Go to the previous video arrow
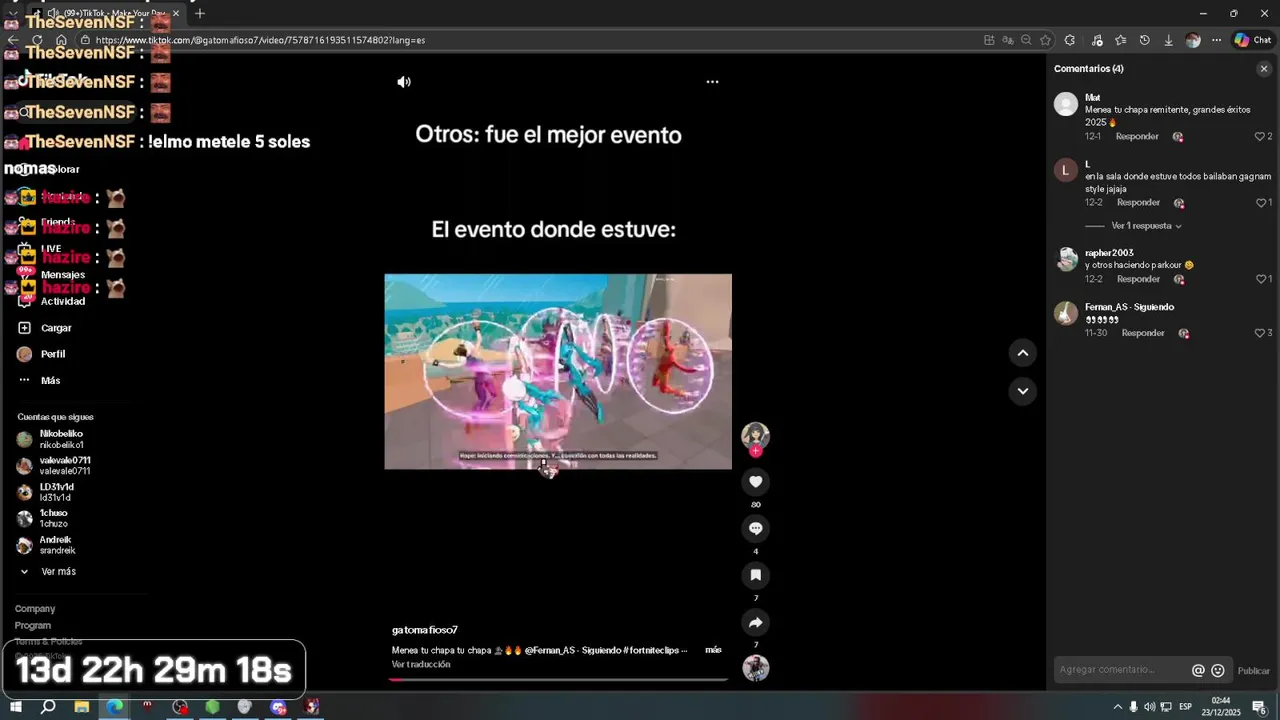Viewport: 1280px width, 720px height. coord(1022,352)
